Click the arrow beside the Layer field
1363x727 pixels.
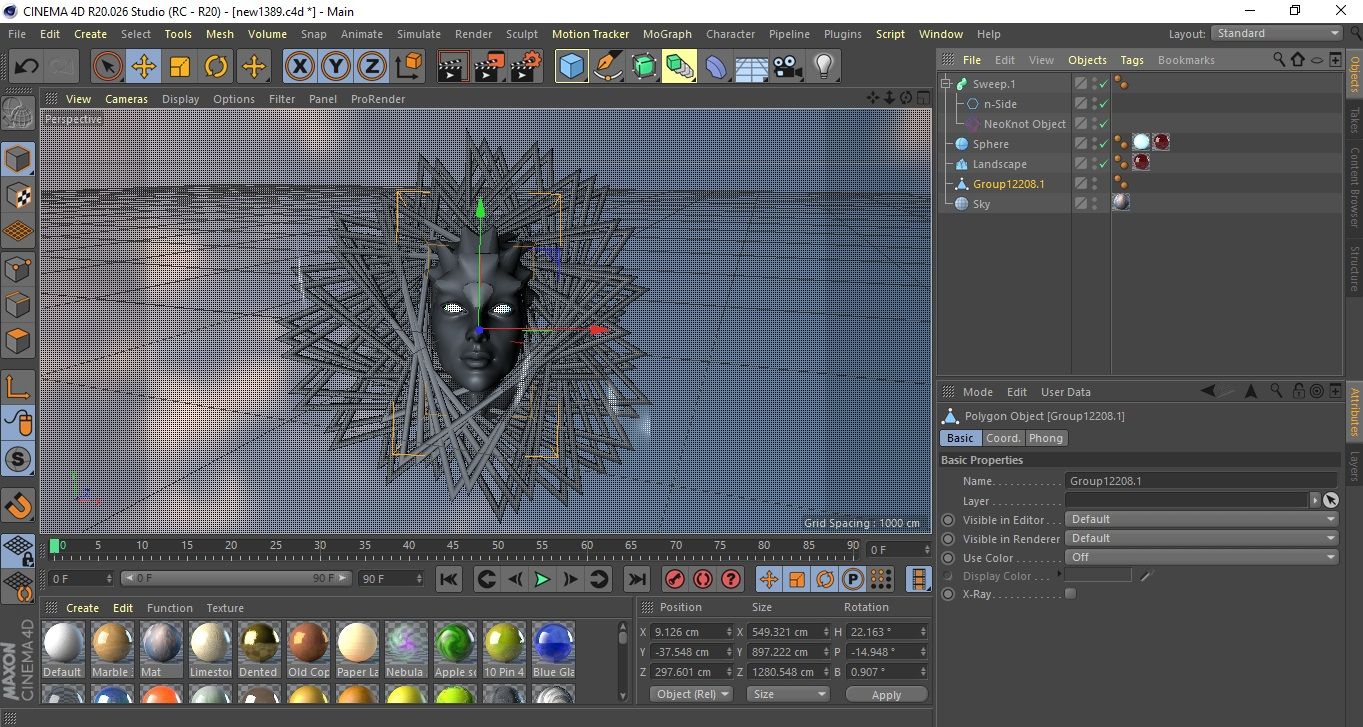(x=1314, y=501)
